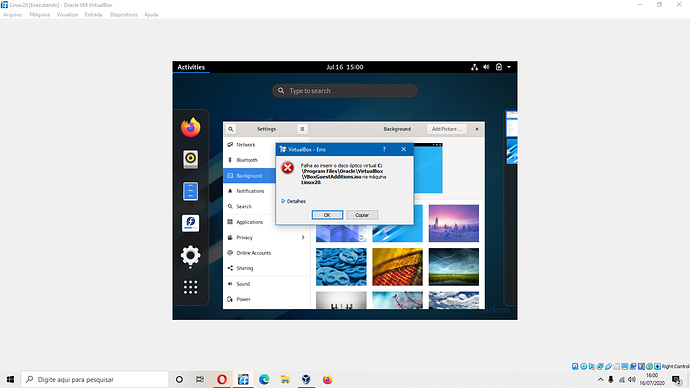Click the error dialog help question mark
Viewport: 690px width, 388px height.
pyautogui.click(x=384, y=150)
